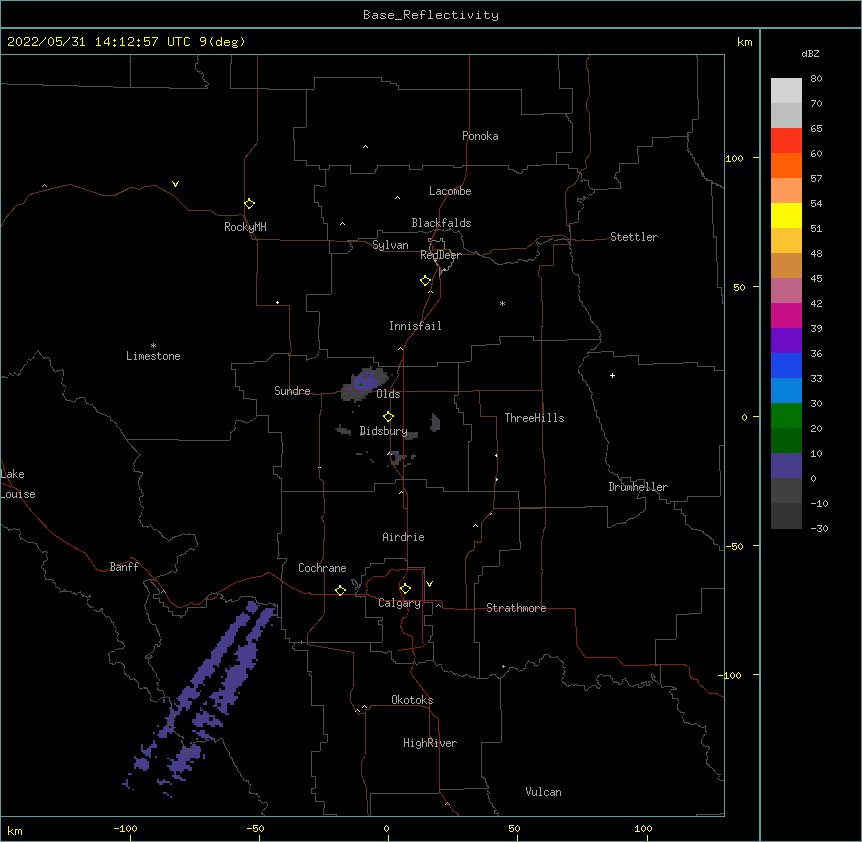
Task: Click the Stettler city label
Action: pos(634,237)
